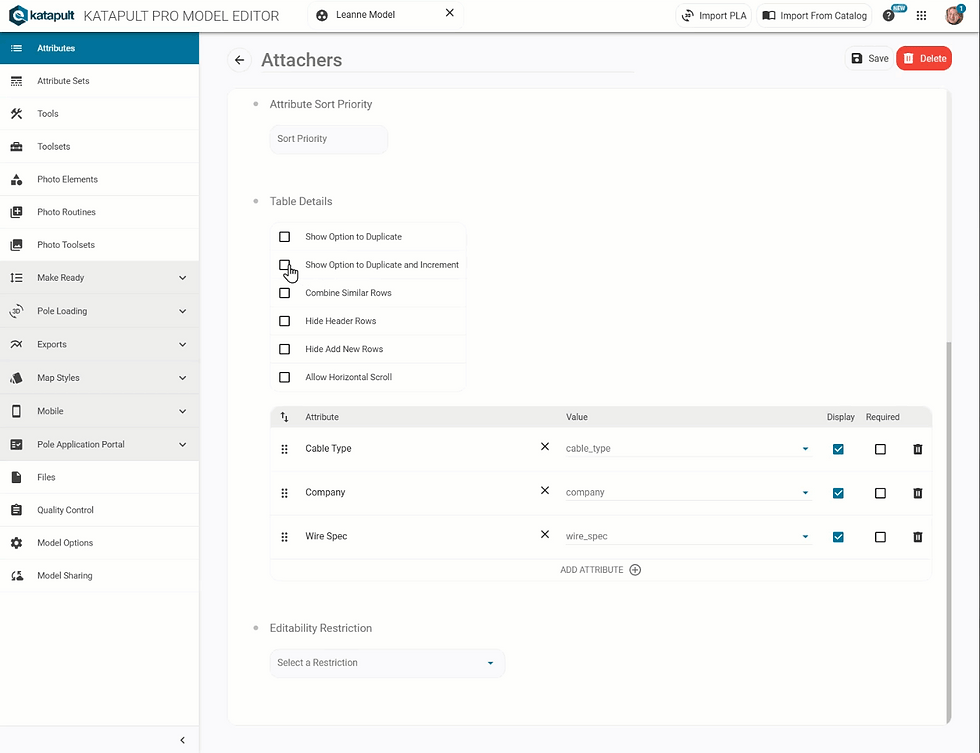Screen dimensions: 980x753
Task: Click Import From Catalog button
Action: (x=814, y=16)
